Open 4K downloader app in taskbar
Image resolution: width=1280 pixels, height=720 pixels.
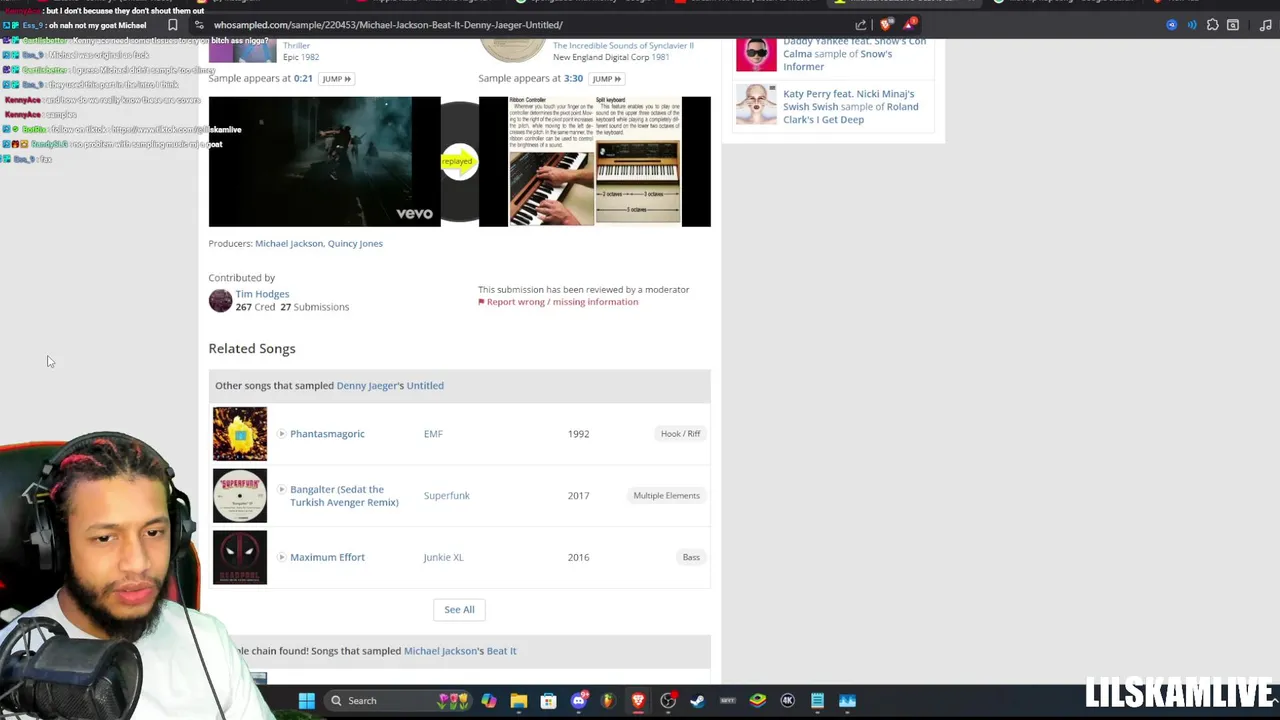point(787,700)
